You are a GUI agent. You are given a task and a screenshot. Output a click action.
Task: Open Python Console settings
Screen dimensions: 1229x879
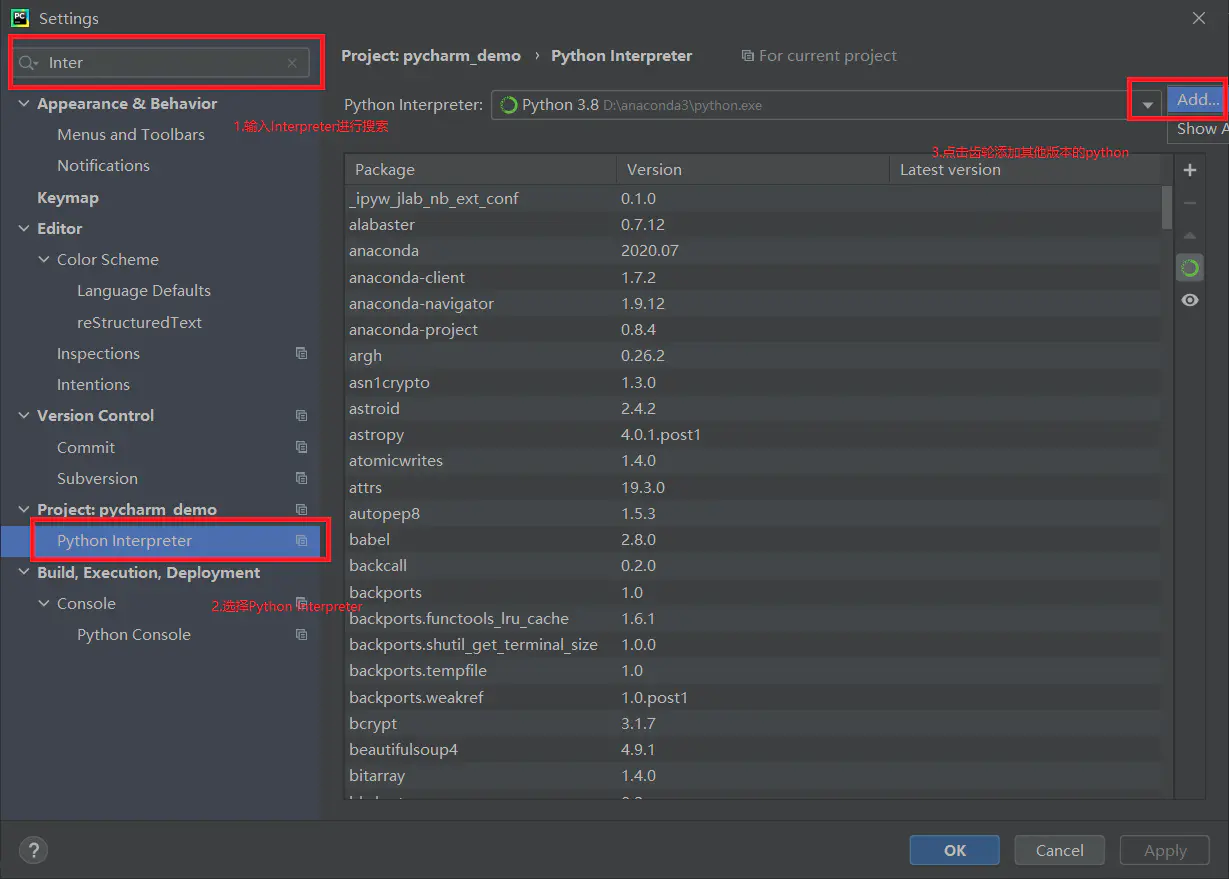134,634
